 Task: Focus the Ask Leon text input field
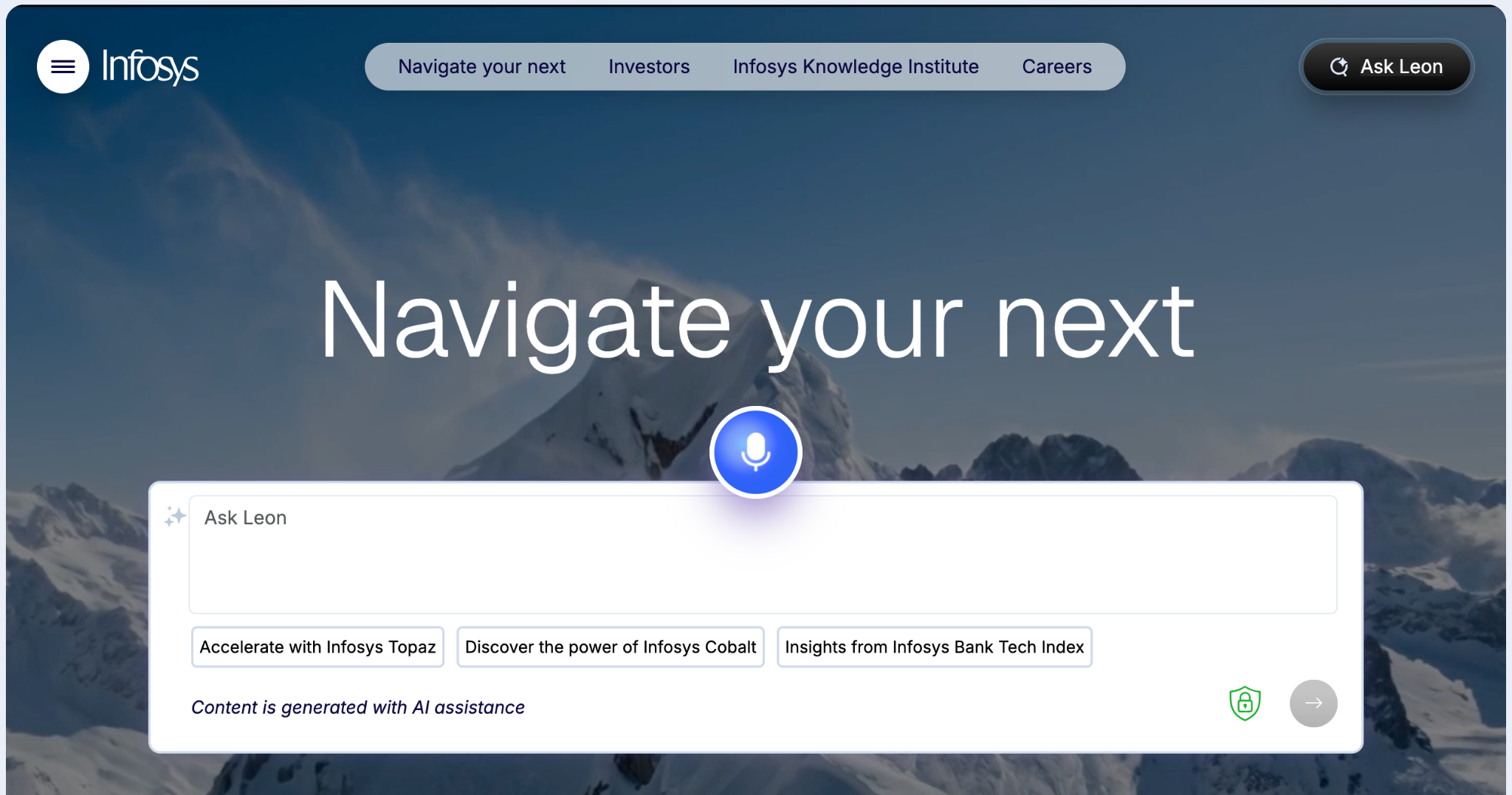pos(763,554)
